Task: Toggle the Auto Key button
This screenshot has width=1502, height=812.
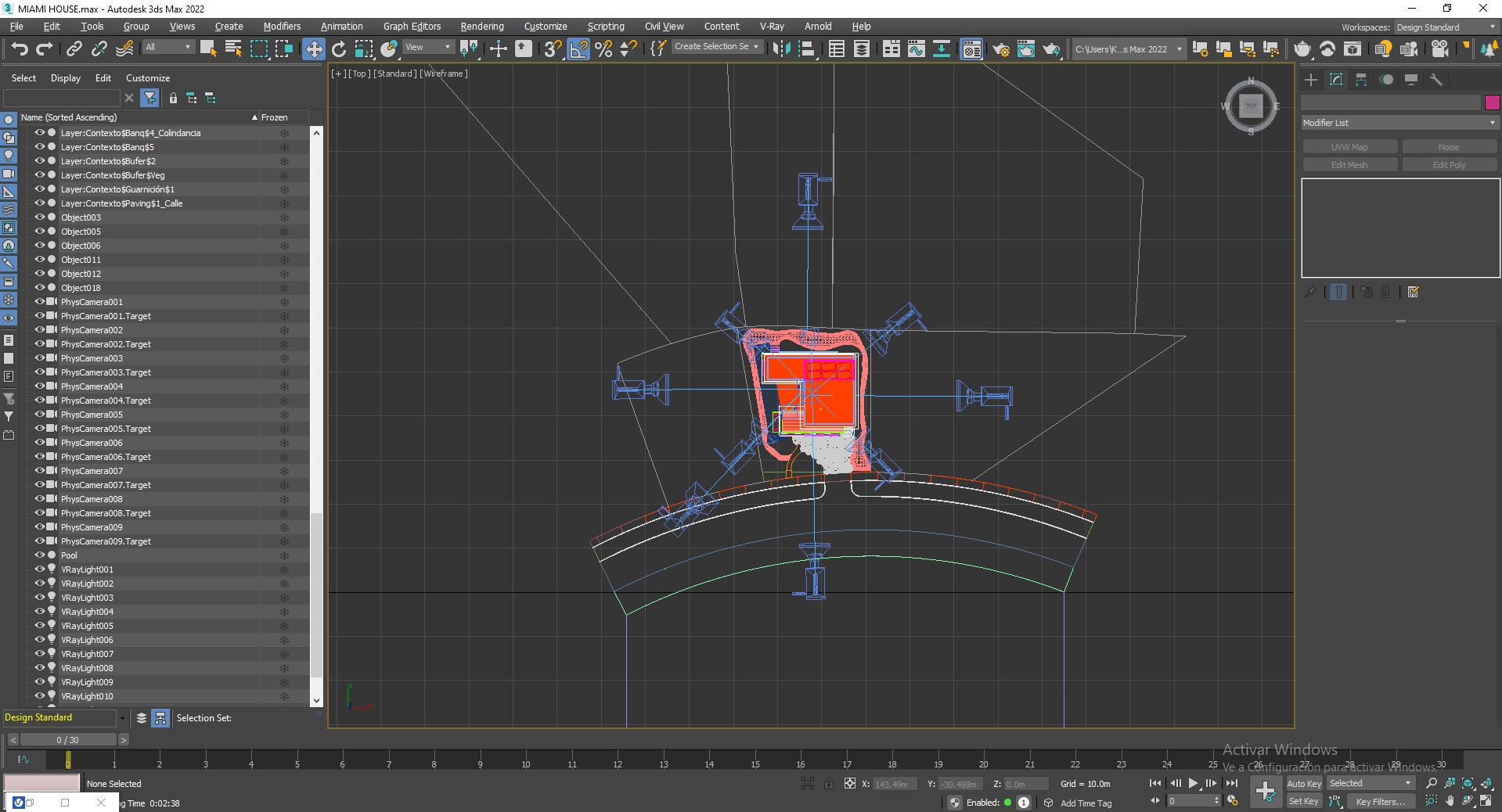Action: 1304,783
